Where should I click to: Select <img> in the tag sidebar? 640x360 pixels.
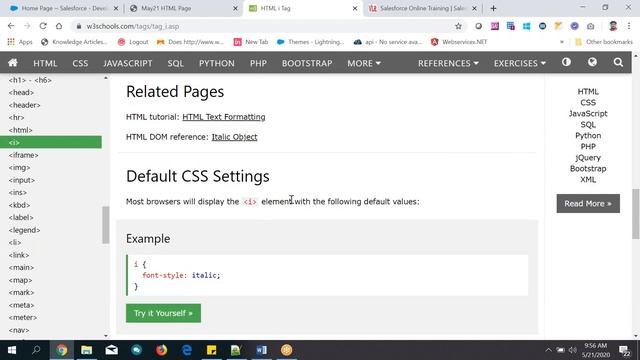[19, 167]
